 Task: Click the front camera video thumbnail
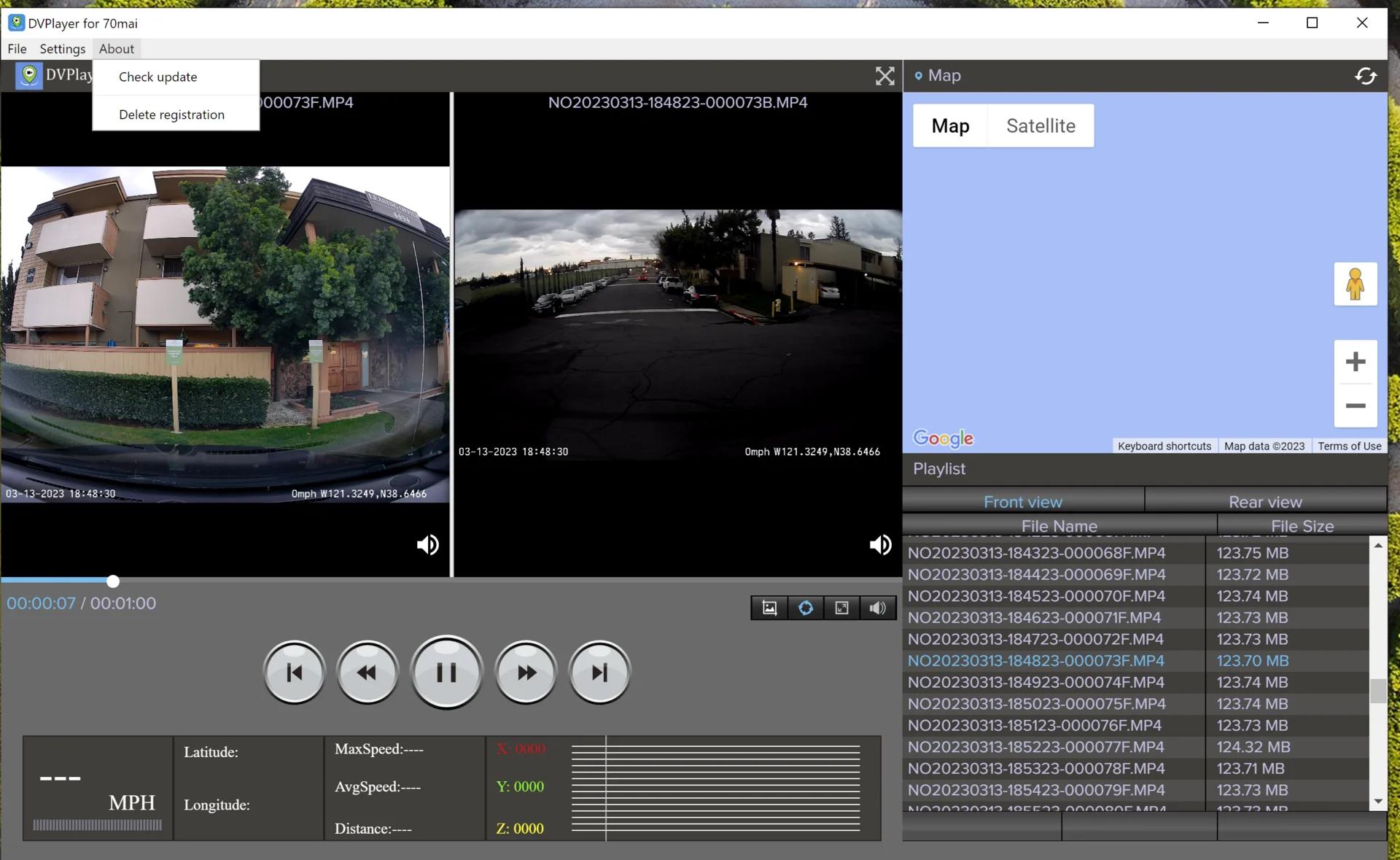coord(225,334)
